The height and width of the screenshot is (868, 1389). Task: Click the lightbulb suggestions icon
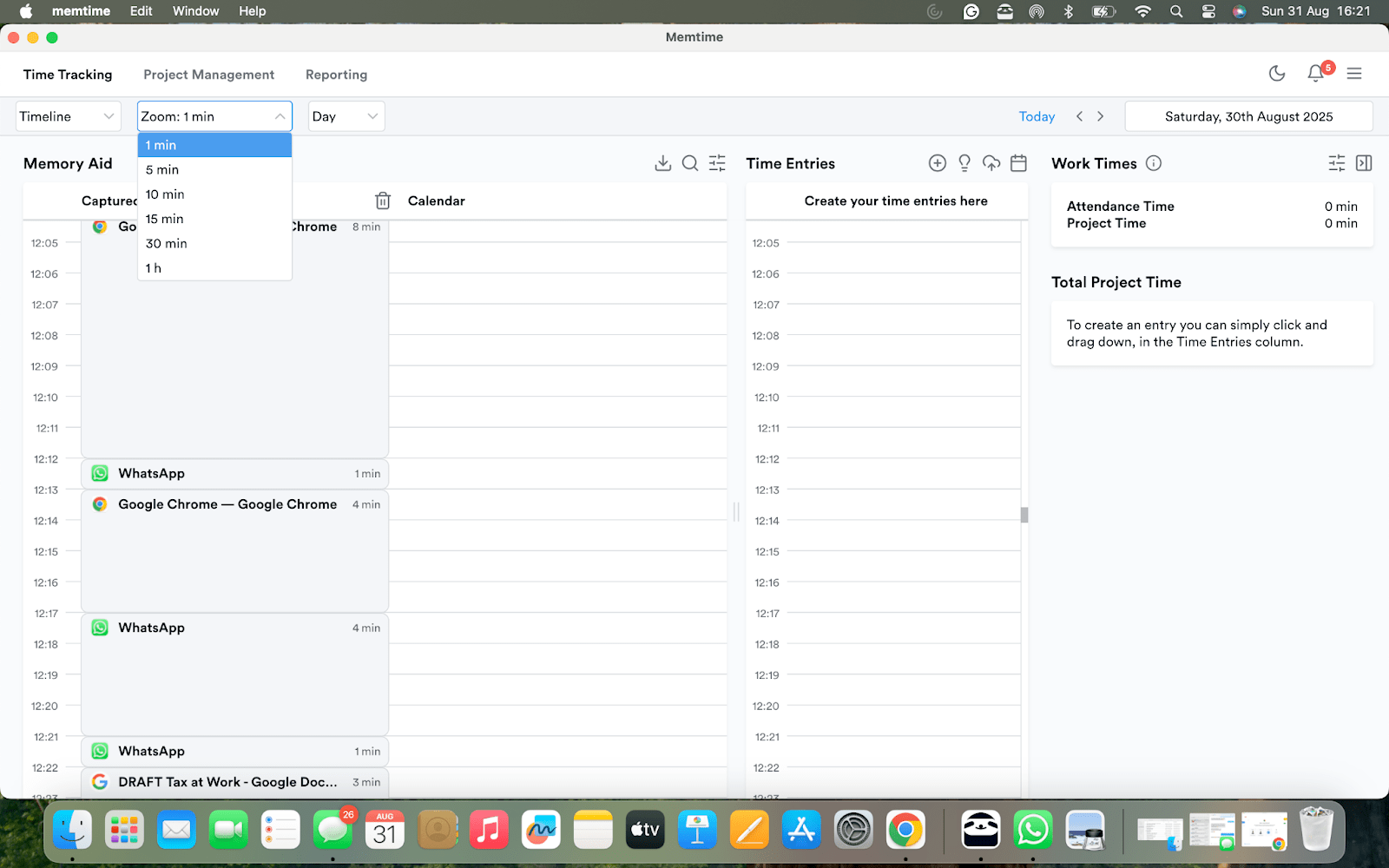coord(964,163)
